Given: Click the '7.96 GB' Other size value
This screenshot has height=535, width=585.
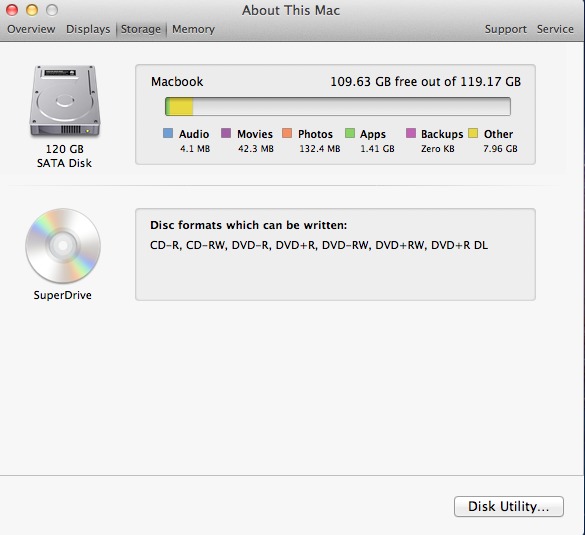Looking at the screenshot, I should pyautogui.click(x=500, y=149).
